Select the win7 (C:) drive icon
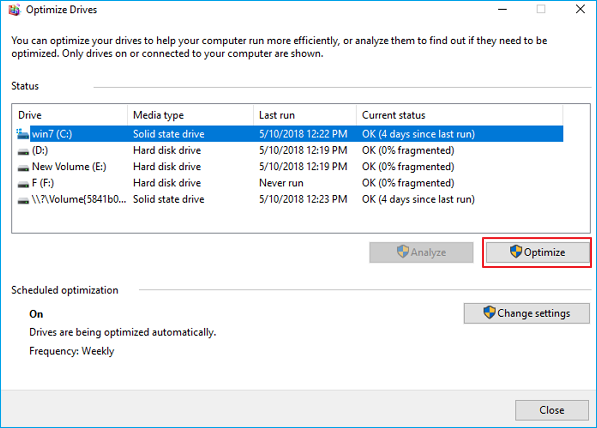The image size is (597, 428). (x=22, y=134)
